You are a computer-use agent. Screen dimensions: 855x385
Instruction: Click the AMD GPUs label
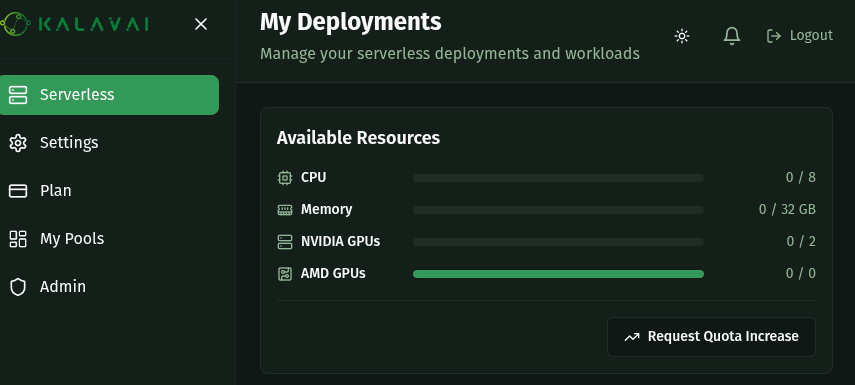[333, 273]
